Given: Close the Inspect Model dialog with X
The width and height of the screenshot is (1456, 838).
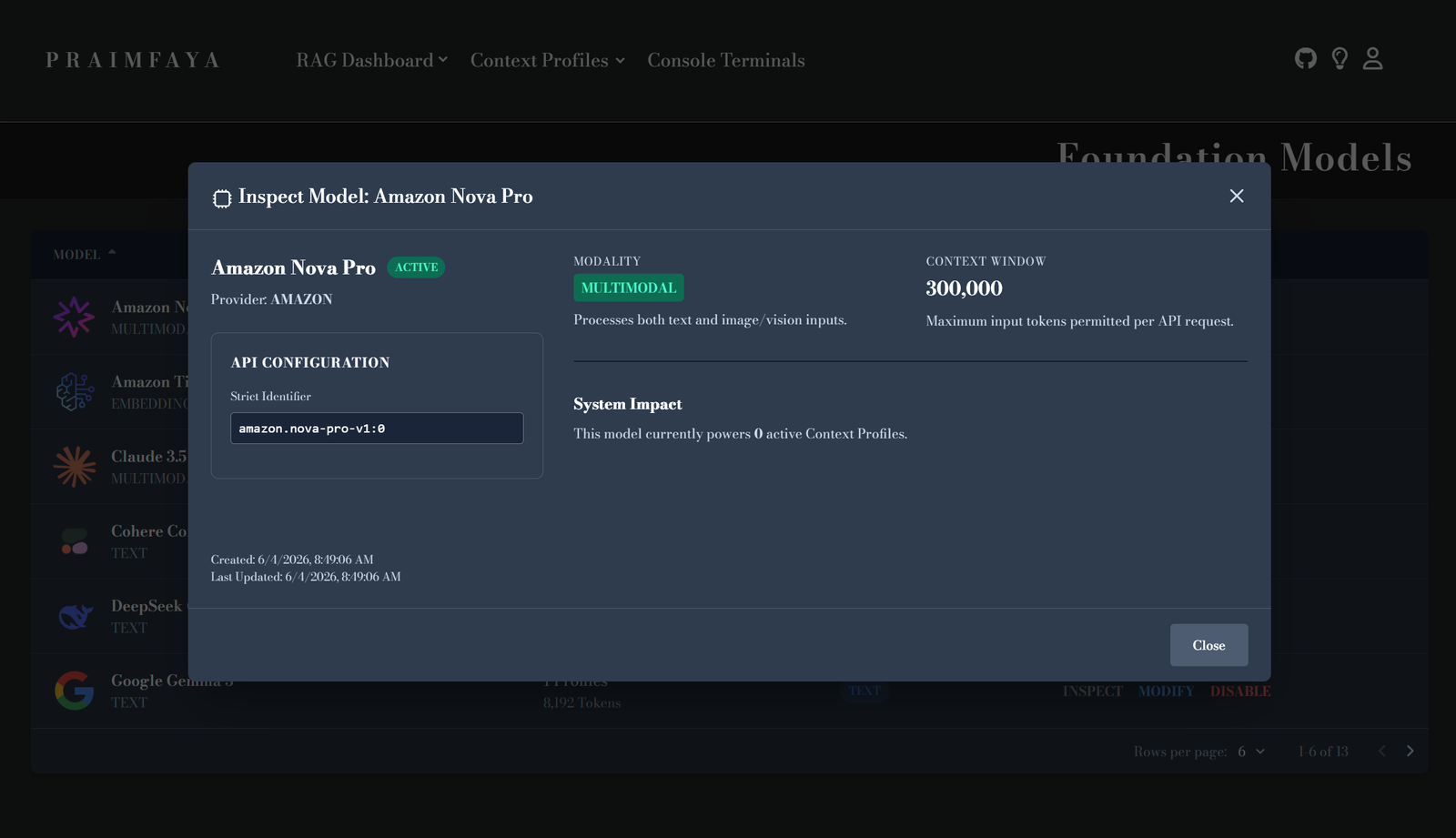Looking at the screenshot, I should tap(1237, 196).
